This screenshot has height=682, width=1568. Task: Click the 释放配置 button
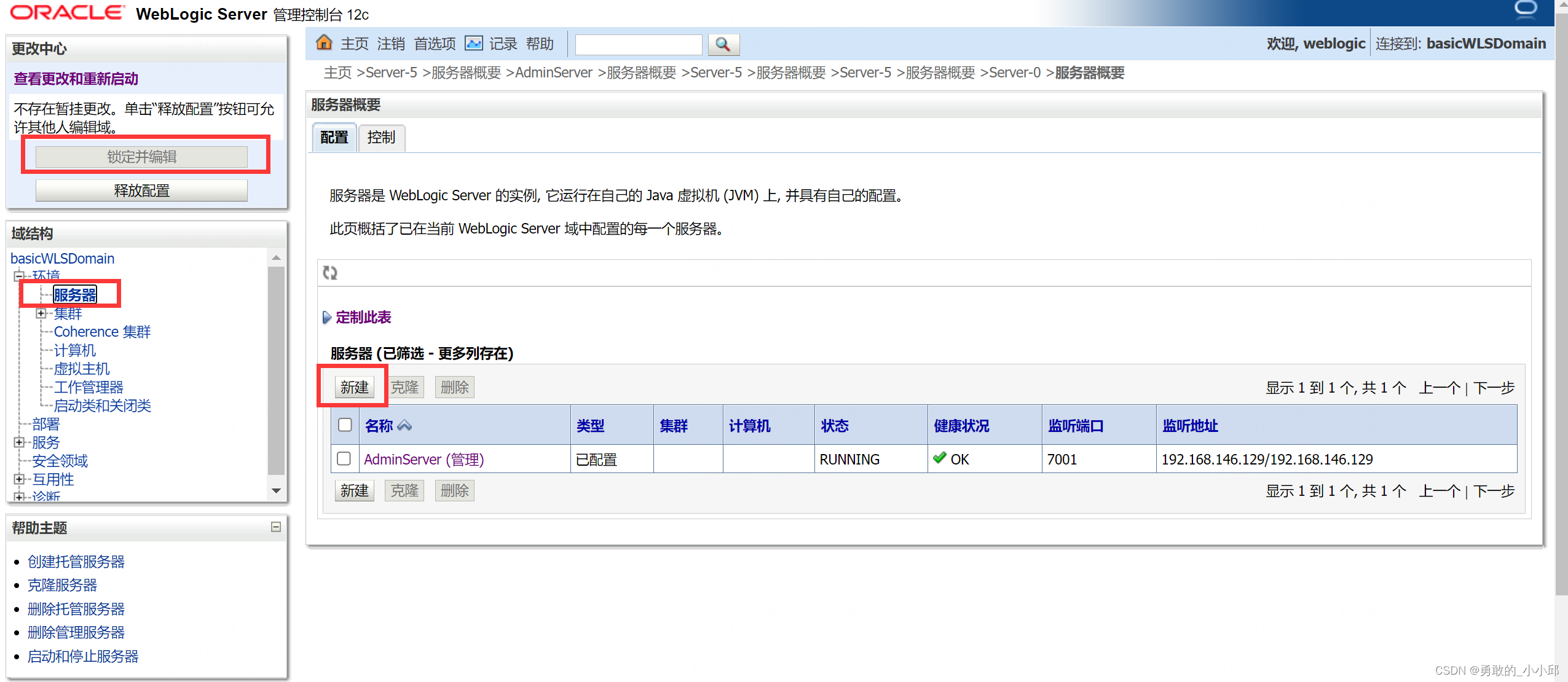click(x=141, y=190)
